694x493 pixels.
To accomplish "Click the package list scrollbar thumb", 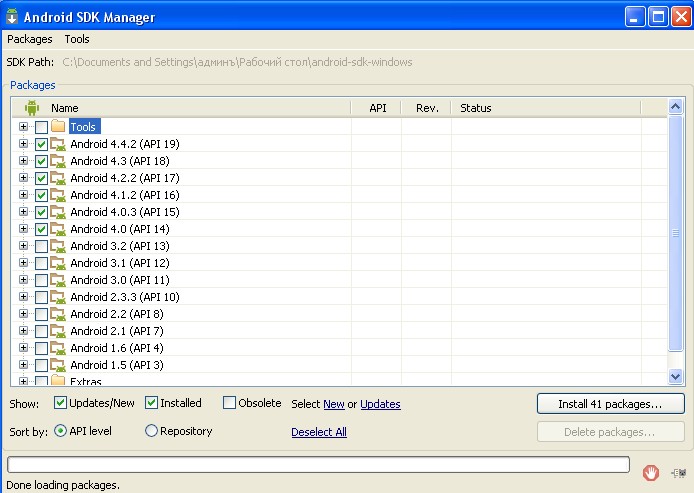I will tap(675, 233).
